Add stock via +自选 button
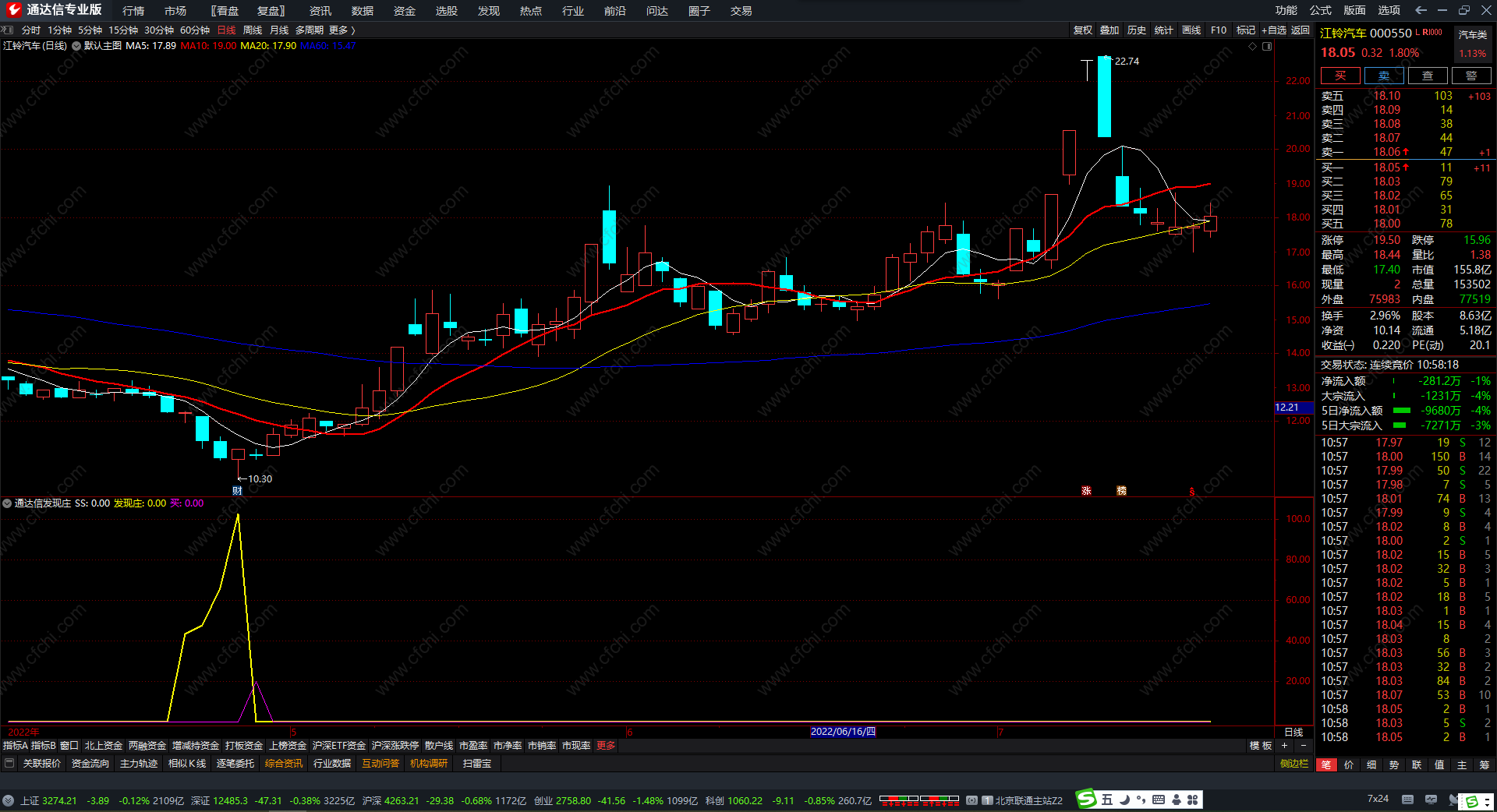The image size is (1497, 812). [1274, 30]
